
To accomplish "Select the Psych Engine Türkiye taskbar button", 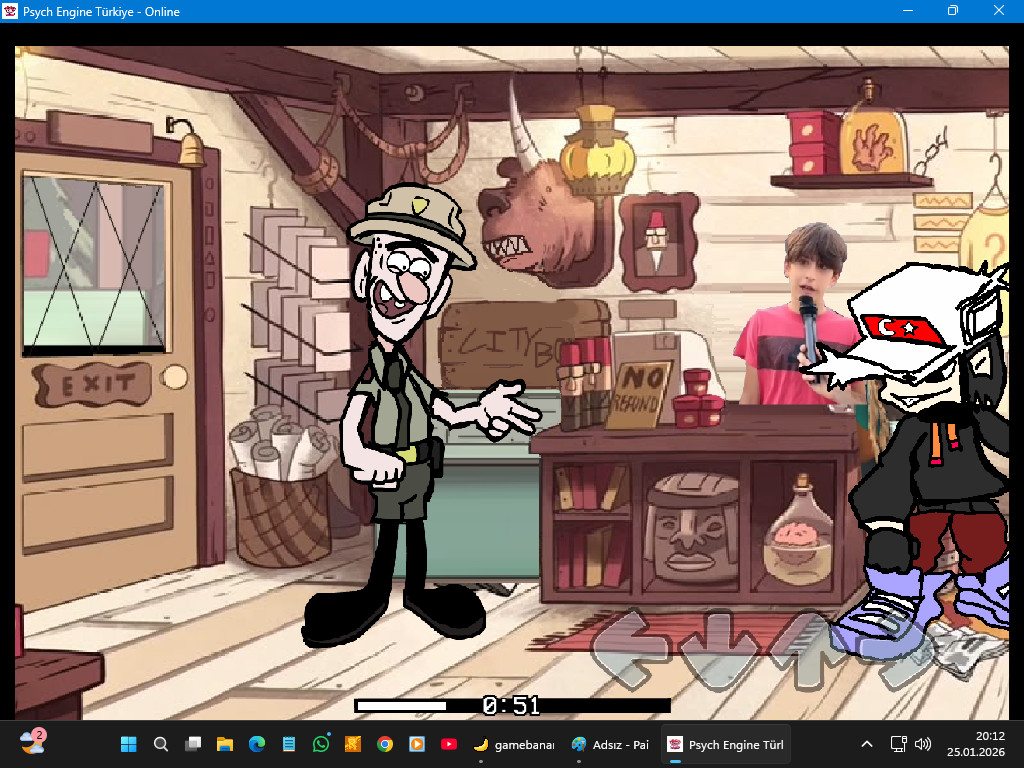I will click(x=726, y=744).
